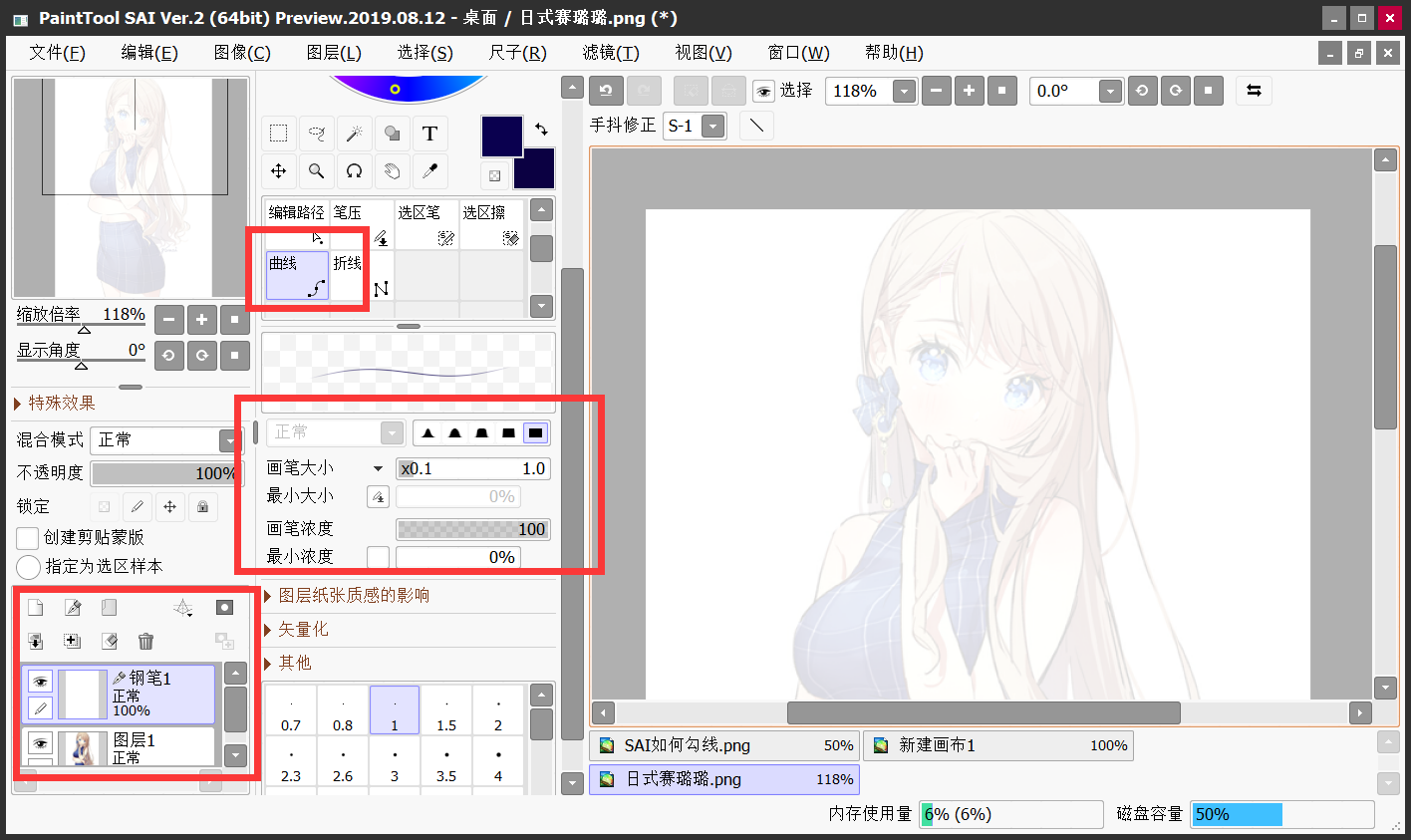Viewport: 1411px width, 840px height.
Task: Enable 指定为选区样本 option
Action: (29, 567)
